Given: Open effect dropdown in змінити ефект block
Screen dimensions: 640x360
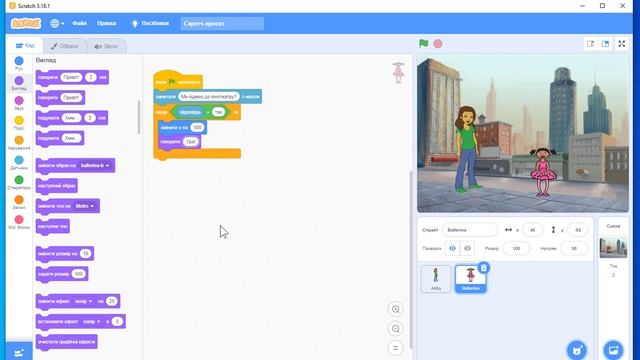Looking at the screenshot, I should pyautogui.click(x=83, y=301).
